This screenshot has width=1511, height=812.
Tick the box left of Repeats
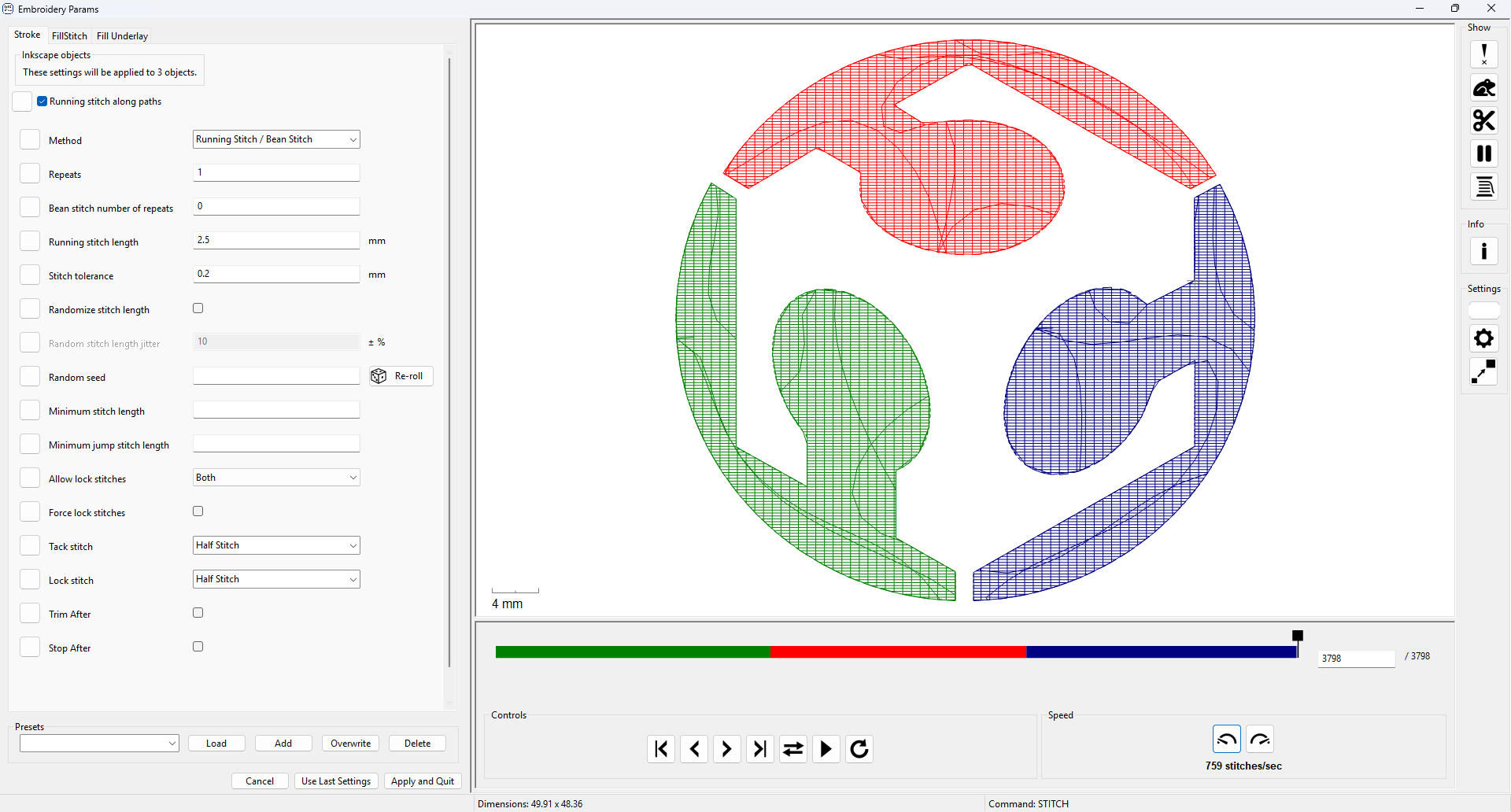pyautogui.click(x=30, y=173)
